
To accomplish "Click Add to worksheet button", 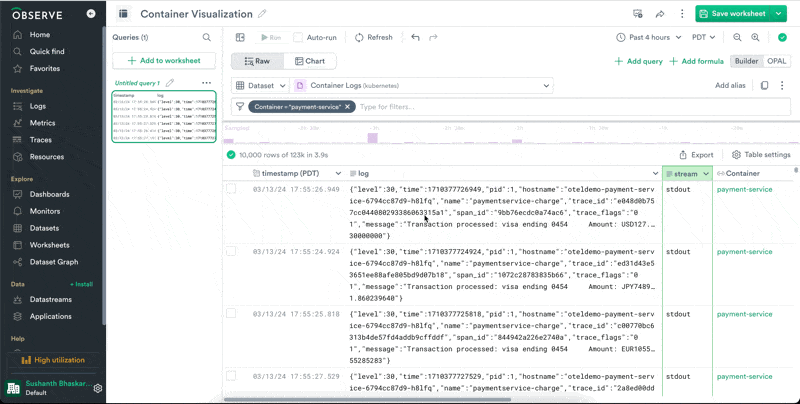I will [x=164, y=61].
